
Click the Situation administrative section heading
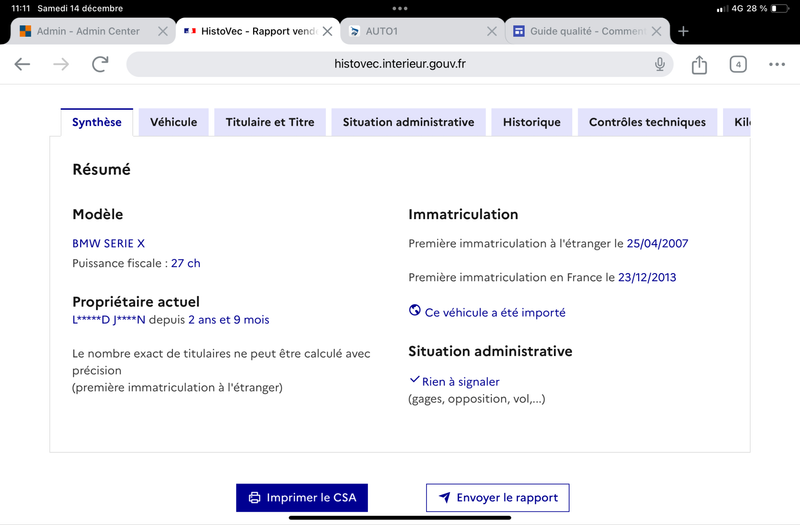(490, 351)
